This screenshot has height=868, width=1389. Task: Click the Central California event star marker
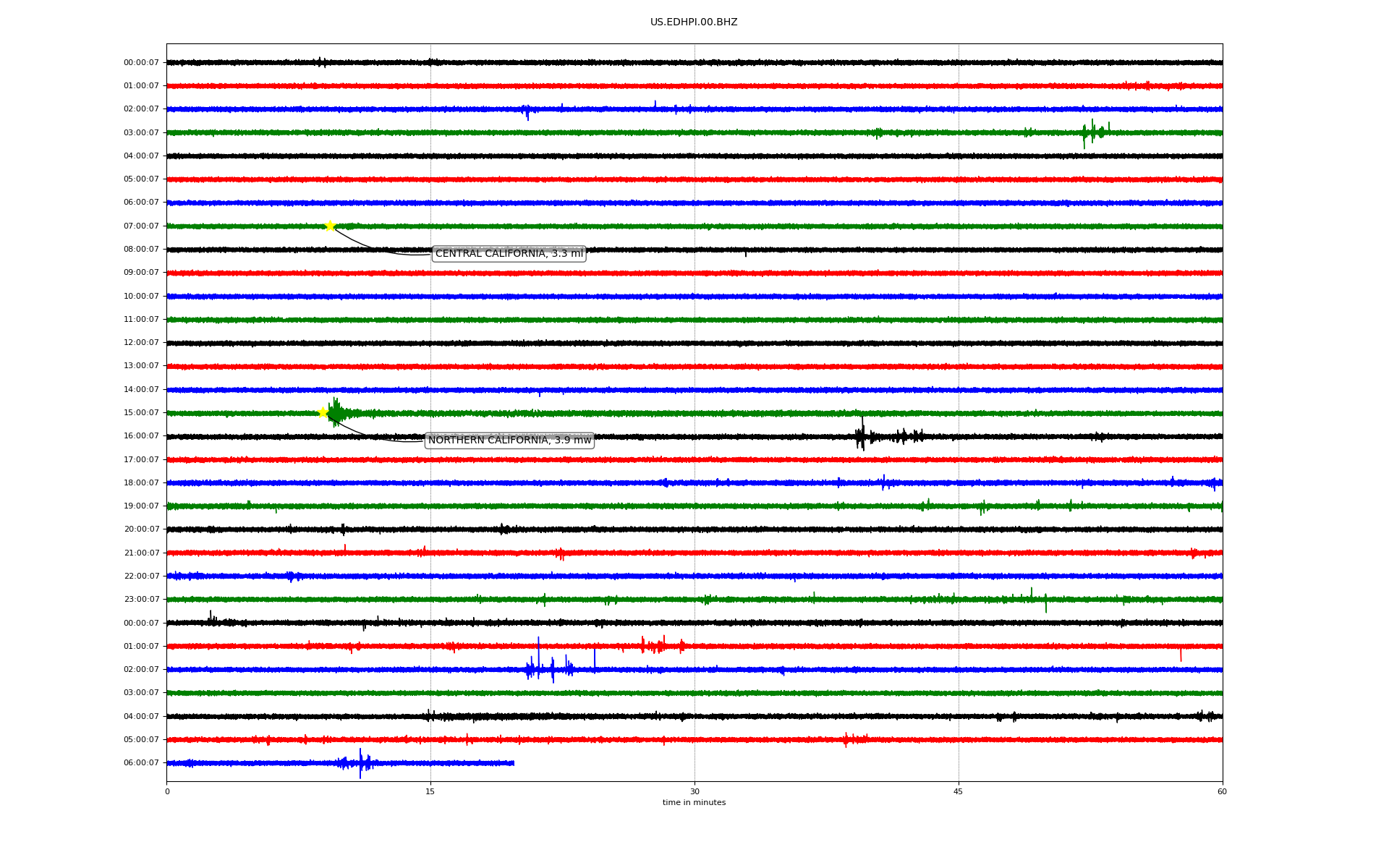(x=330, y=226)
